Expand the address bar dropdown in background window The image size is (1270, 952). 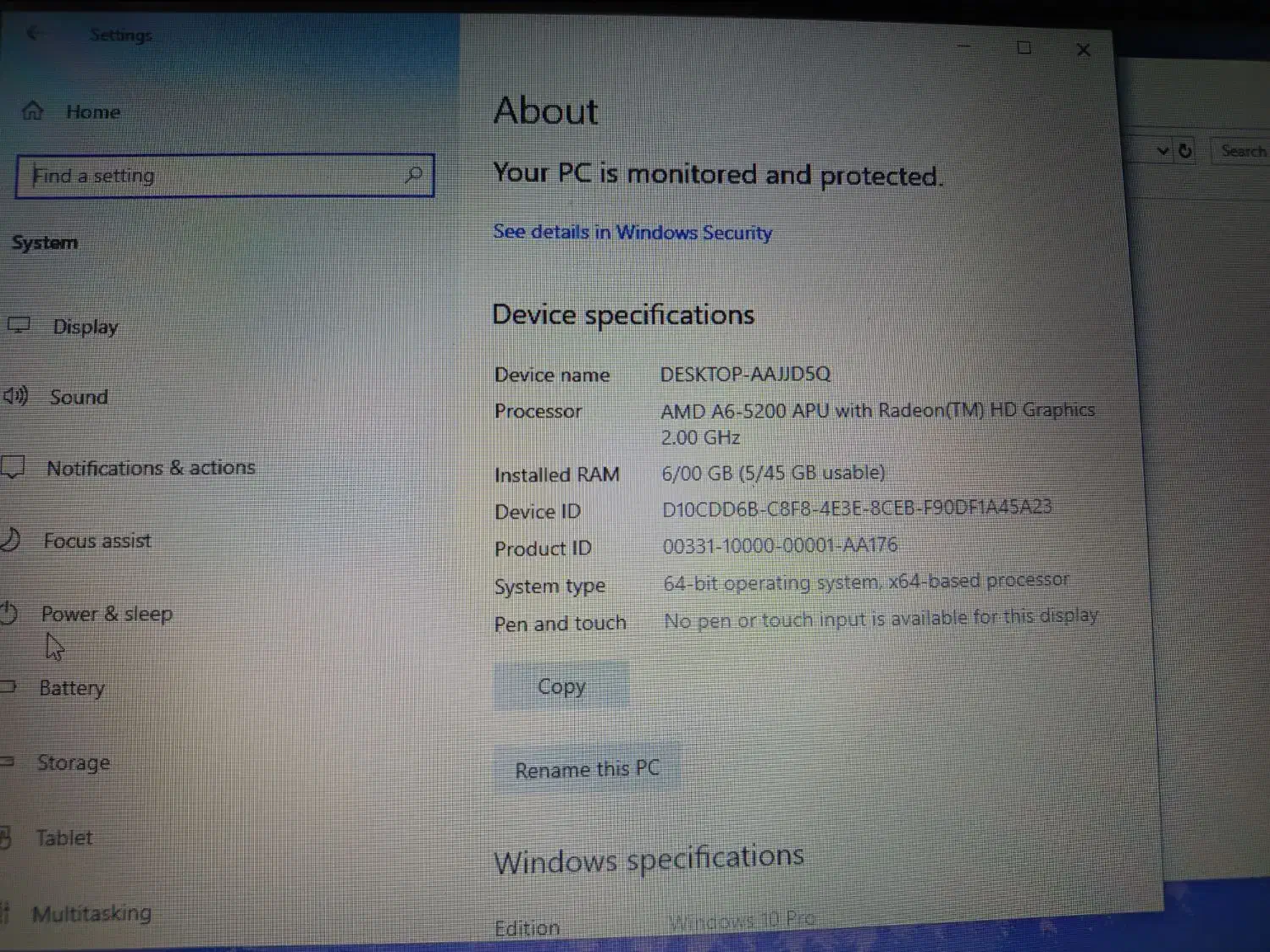tap(1162, 151)
